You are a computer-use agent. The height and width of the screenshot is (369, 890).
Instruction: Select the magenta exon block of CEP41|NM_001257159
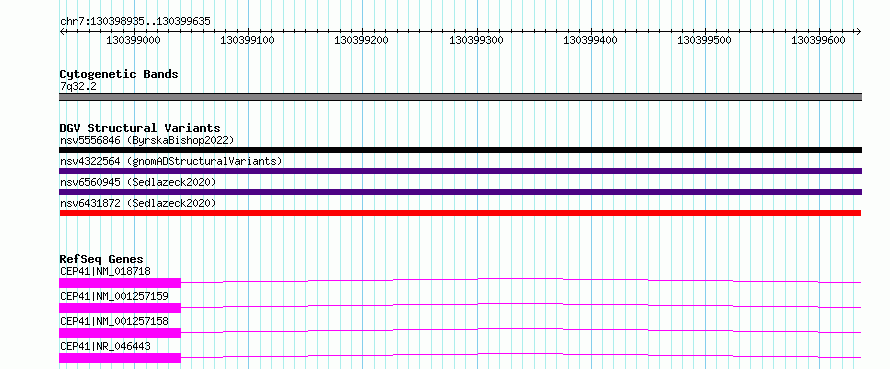(120, 308)
